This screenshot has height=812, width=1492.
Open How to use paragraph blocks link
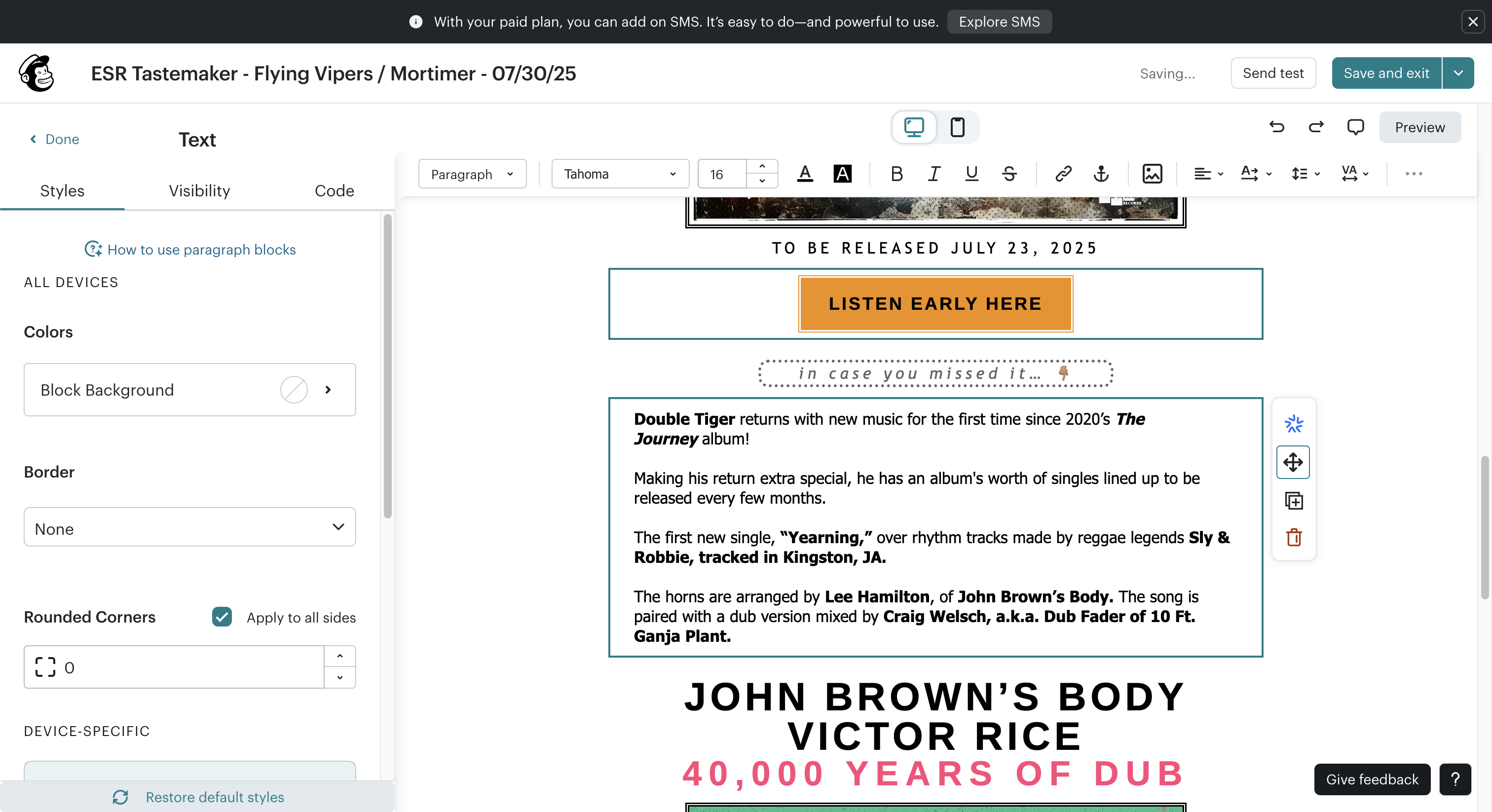[x=190, y=250]
